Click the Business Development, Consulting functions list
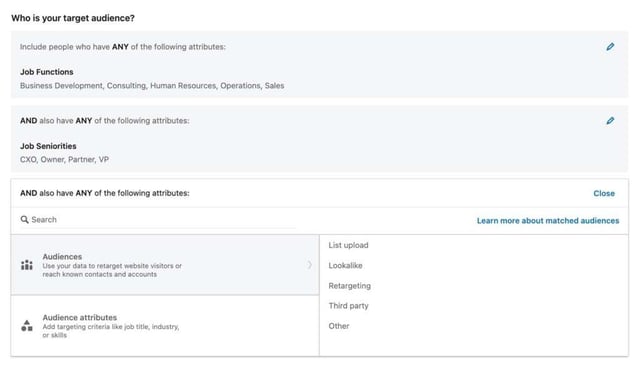The height and width of the screenshot is (366, 640). 152,86
